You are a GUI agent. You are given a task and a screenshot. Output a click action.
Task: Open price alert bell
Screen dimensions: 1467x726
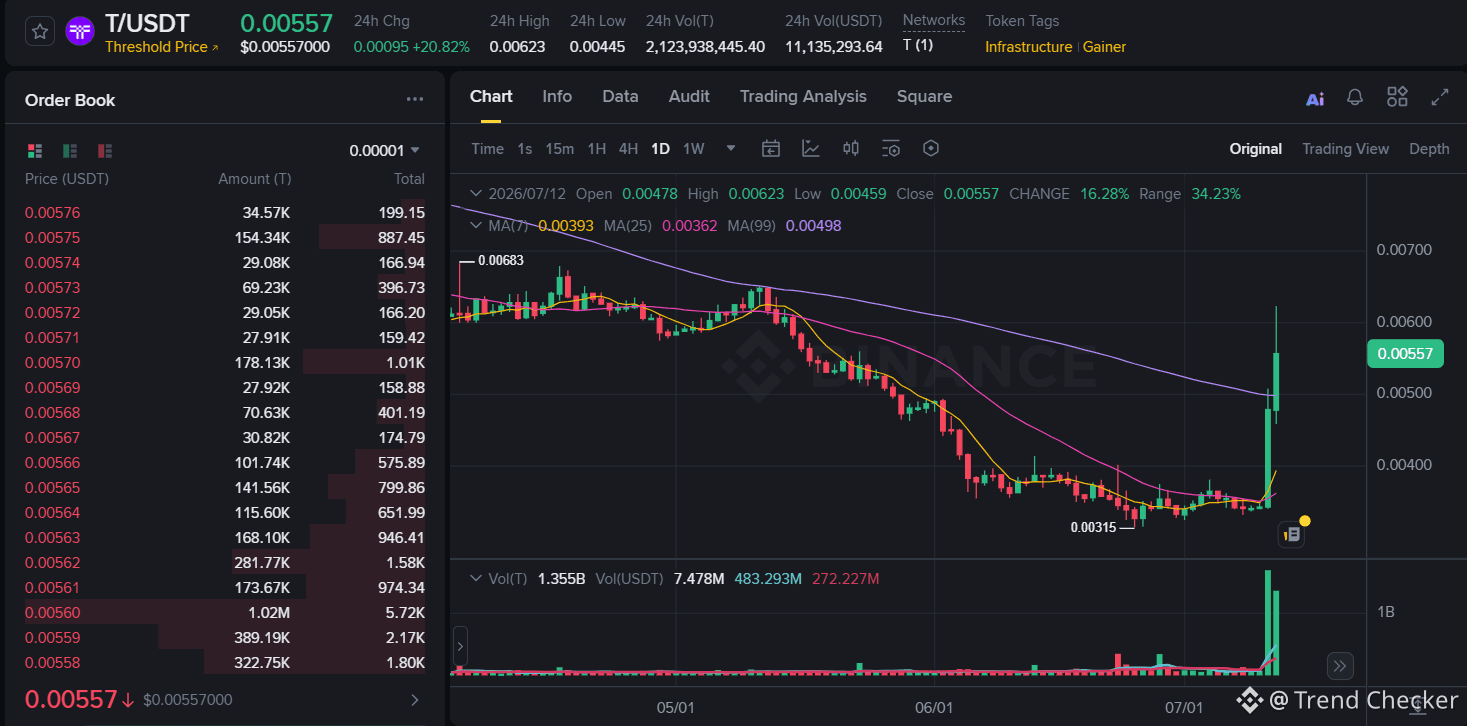point(1355,97)
